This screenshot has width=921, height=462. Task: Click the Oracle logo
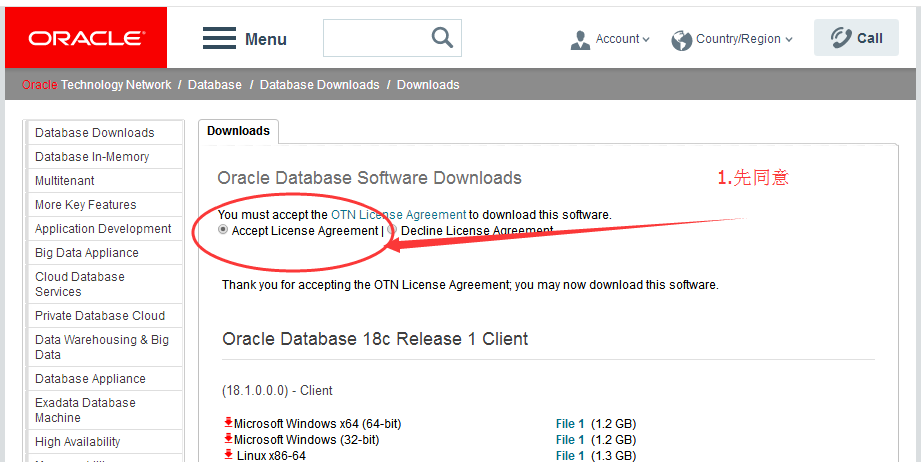(86, 38)
